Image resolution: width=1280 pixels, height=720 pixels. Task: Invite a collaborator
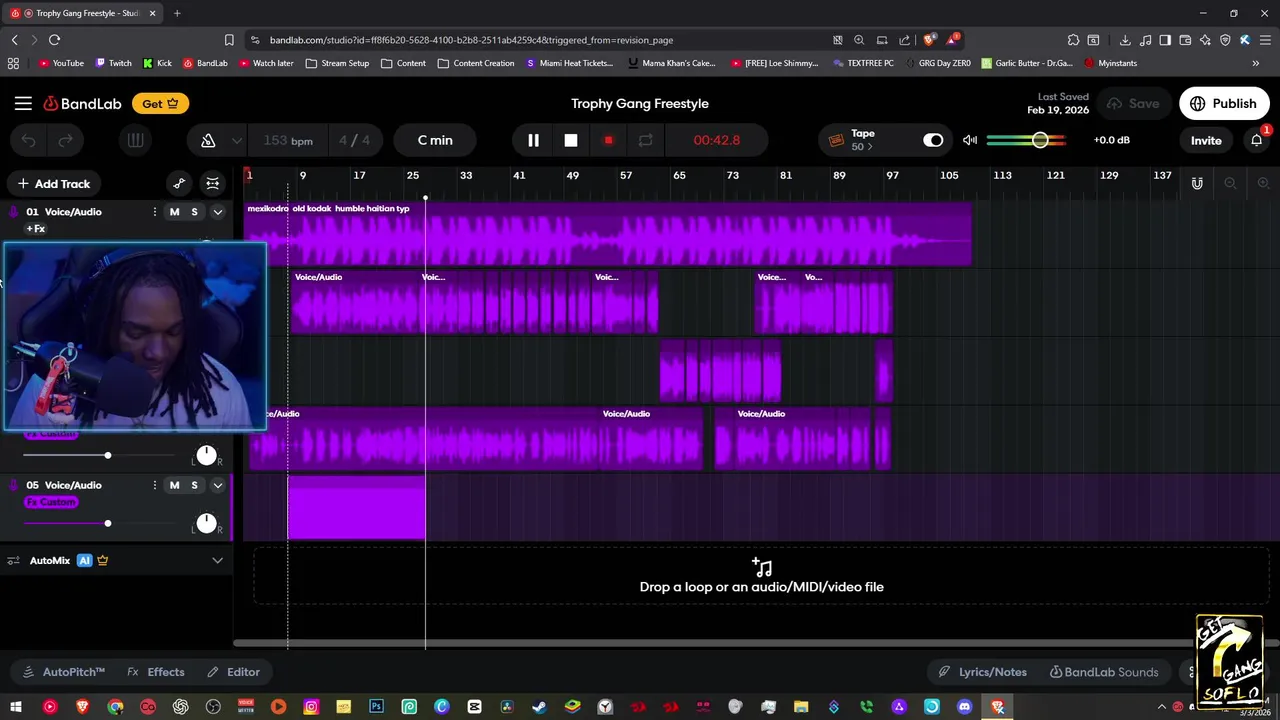1206,141
